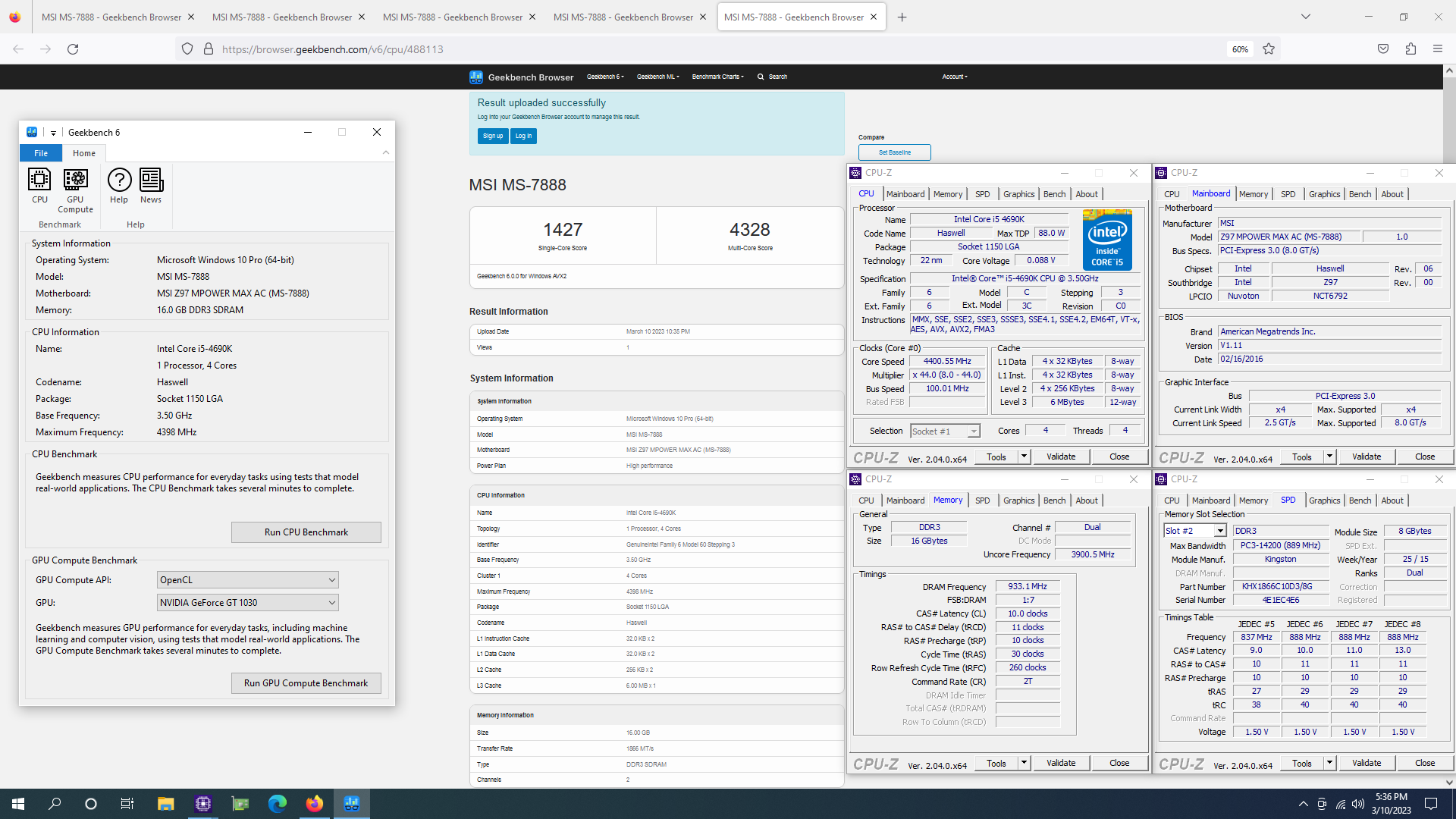Switch to the first Geekbench Browser tab
Screen dimensions: 1456x819
coord(111,17)
